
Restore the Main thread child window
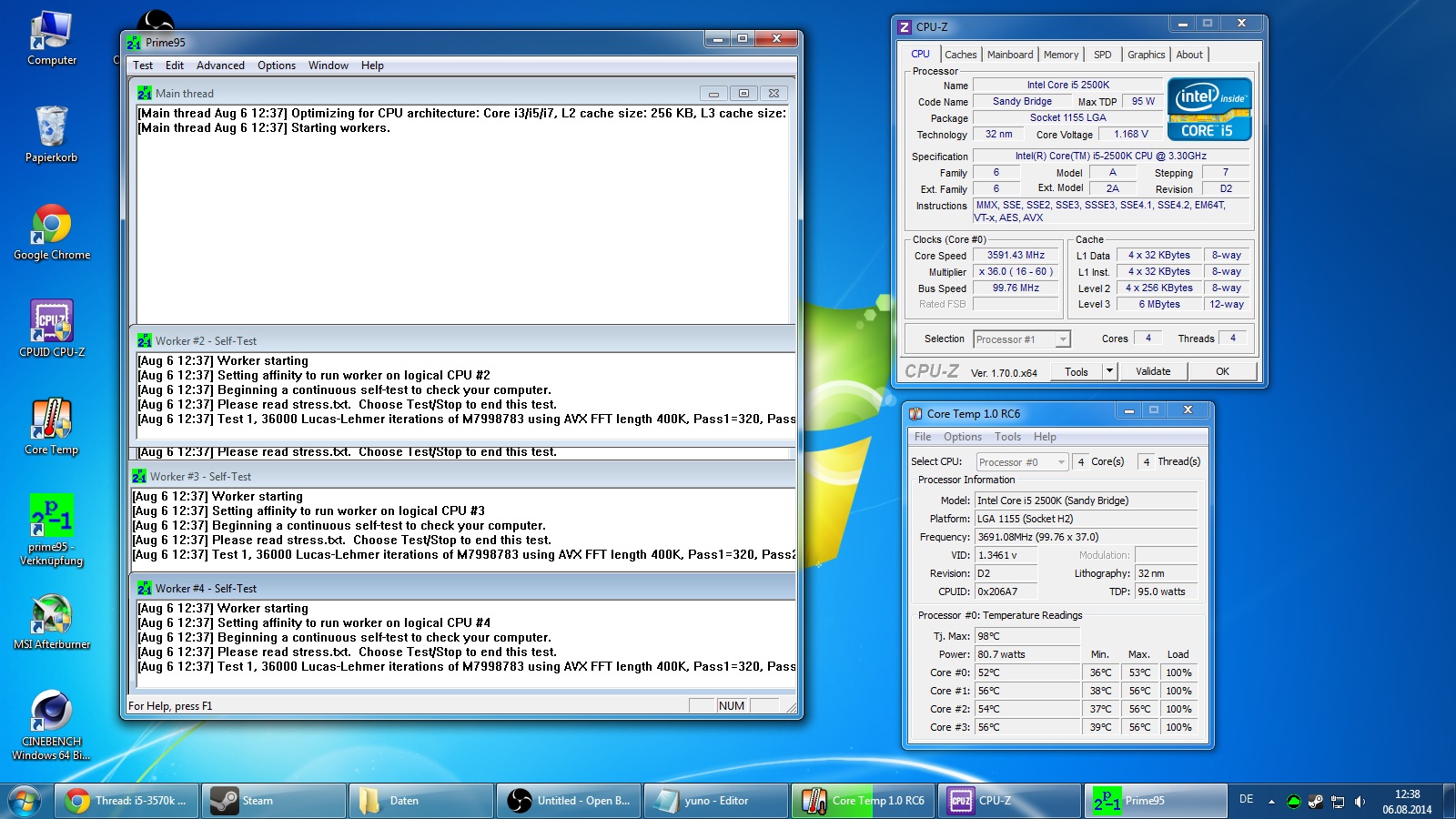click(x=743, y=93)
